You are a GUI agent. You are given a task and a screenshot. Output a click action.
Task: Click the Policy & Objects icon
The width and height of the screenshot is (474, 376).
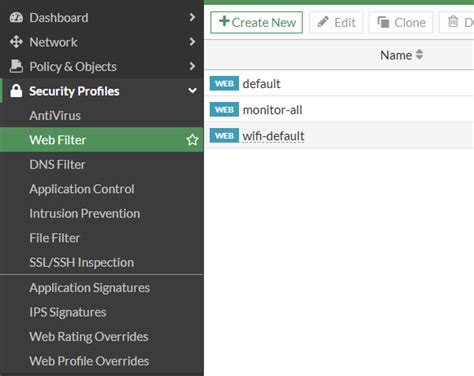tap(16, 66)
